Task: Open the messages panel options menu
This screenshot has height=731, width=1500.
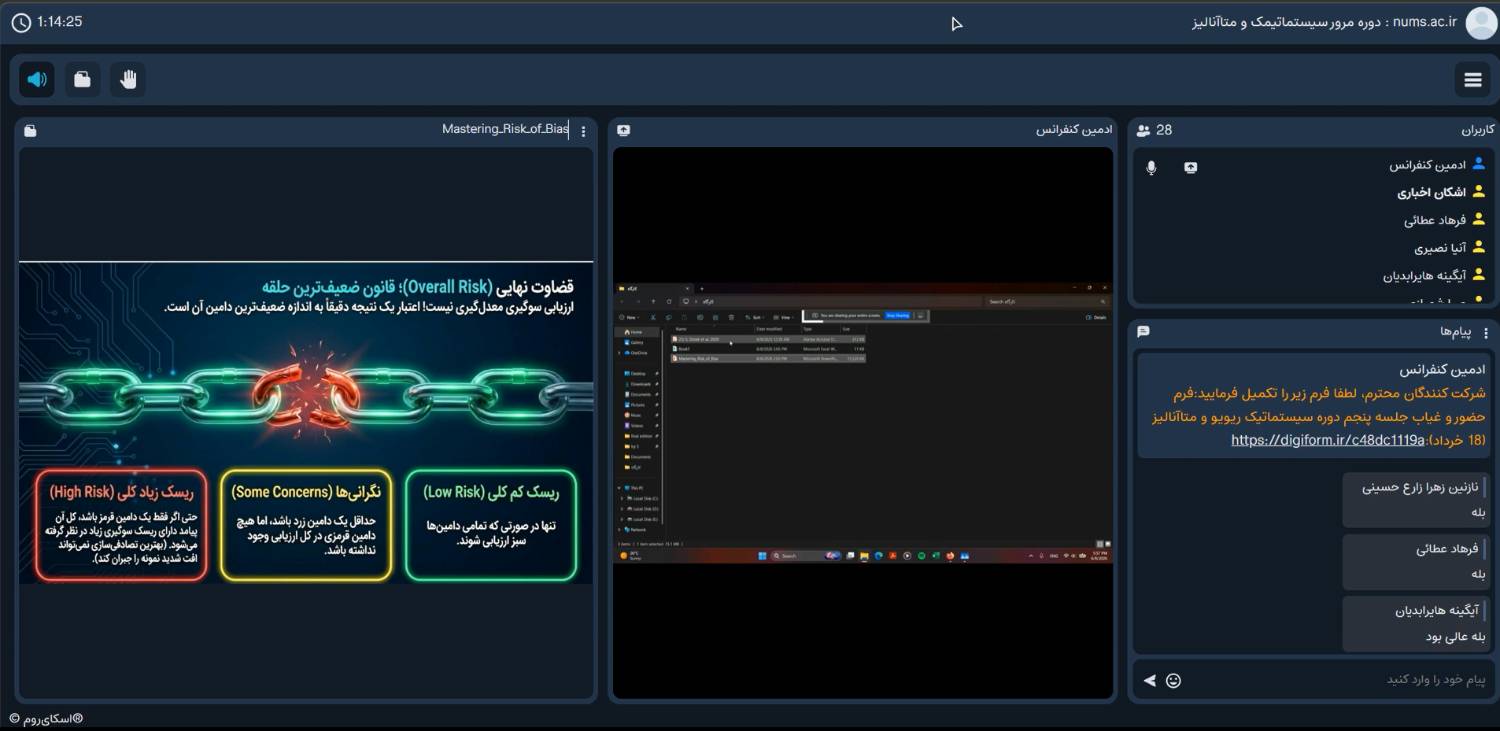Action: pos(1486,332)
